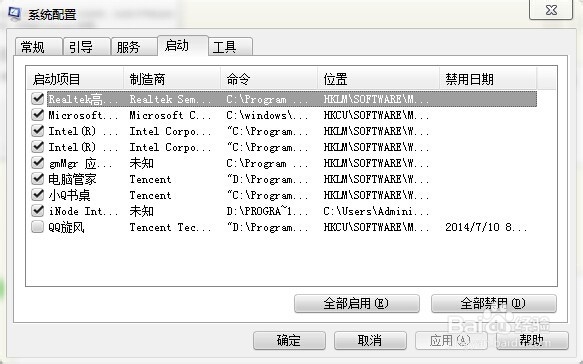Open help with 帮助 button

[532, 340]
